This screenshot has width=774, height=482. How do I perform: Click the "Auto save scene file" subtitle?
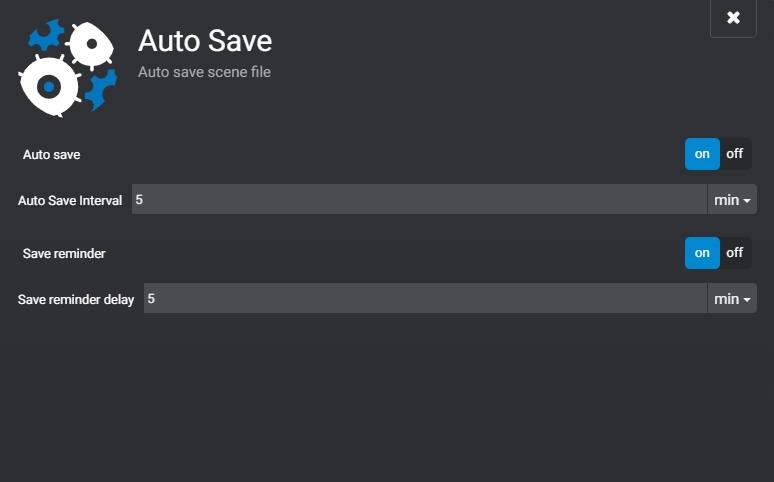(204, 72)
